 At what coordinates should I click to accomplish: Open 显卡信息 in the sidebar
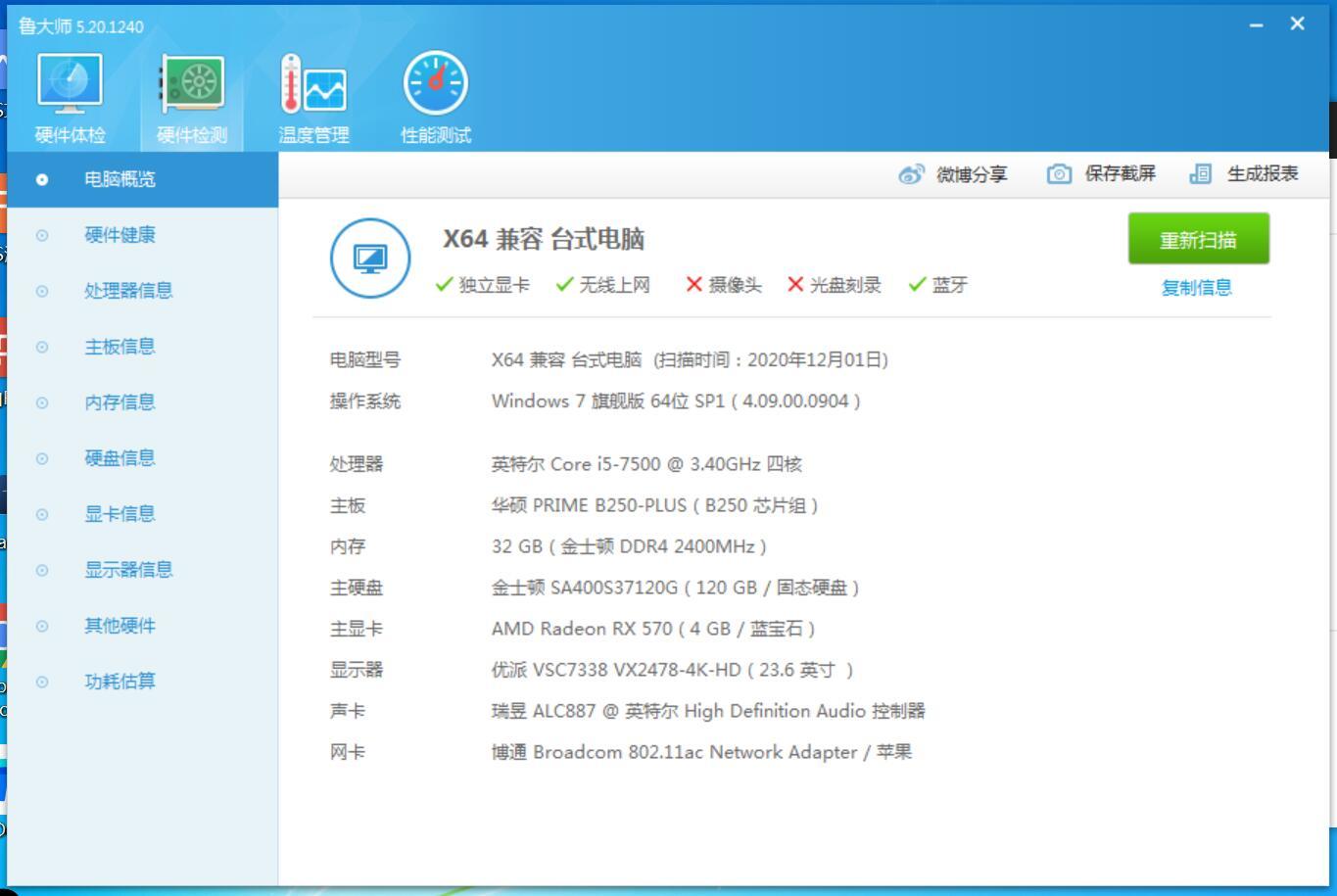point(143,514)
